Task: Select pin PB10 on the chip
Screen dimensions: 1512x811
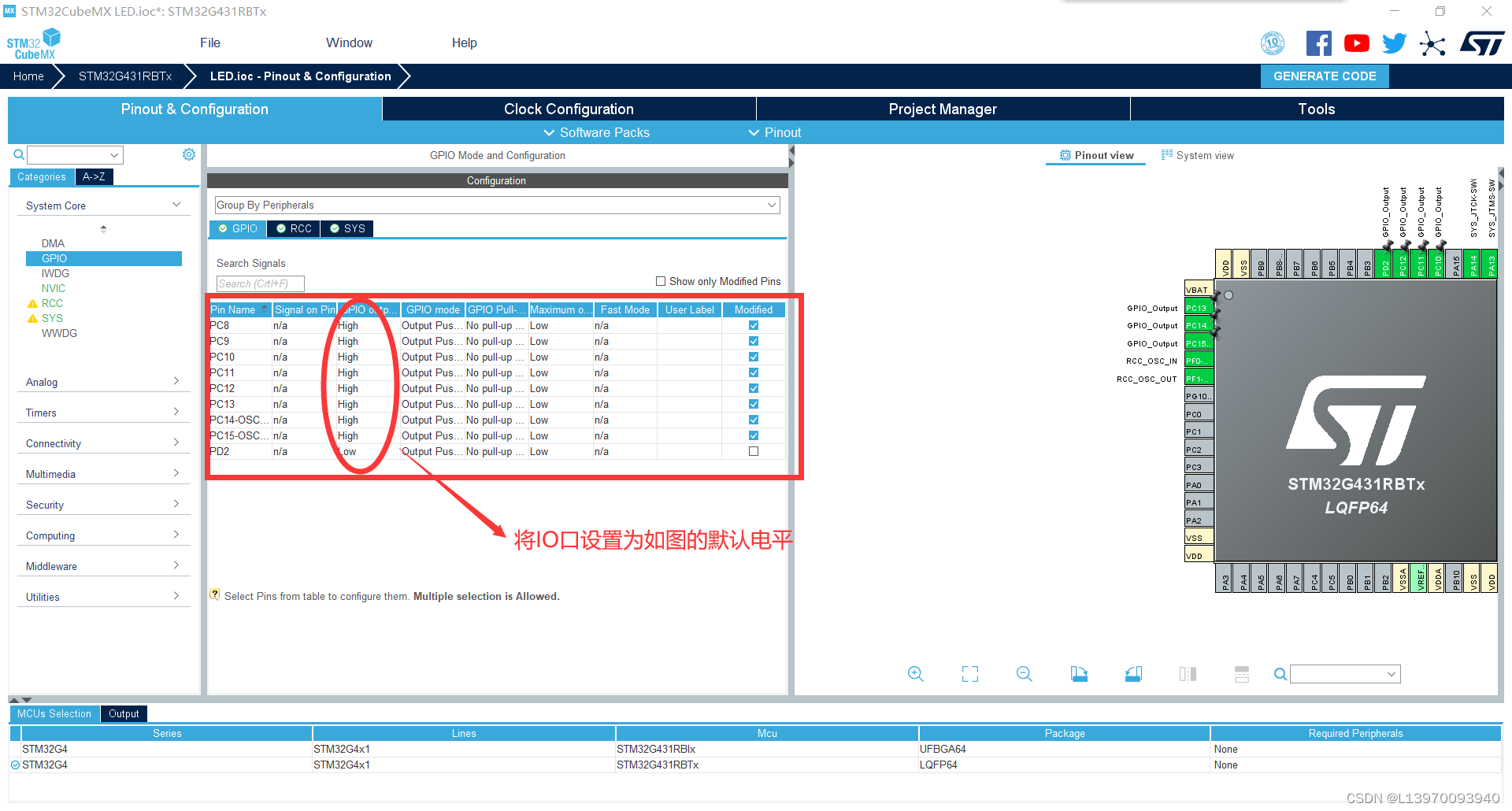Action: click(1456, 579)
